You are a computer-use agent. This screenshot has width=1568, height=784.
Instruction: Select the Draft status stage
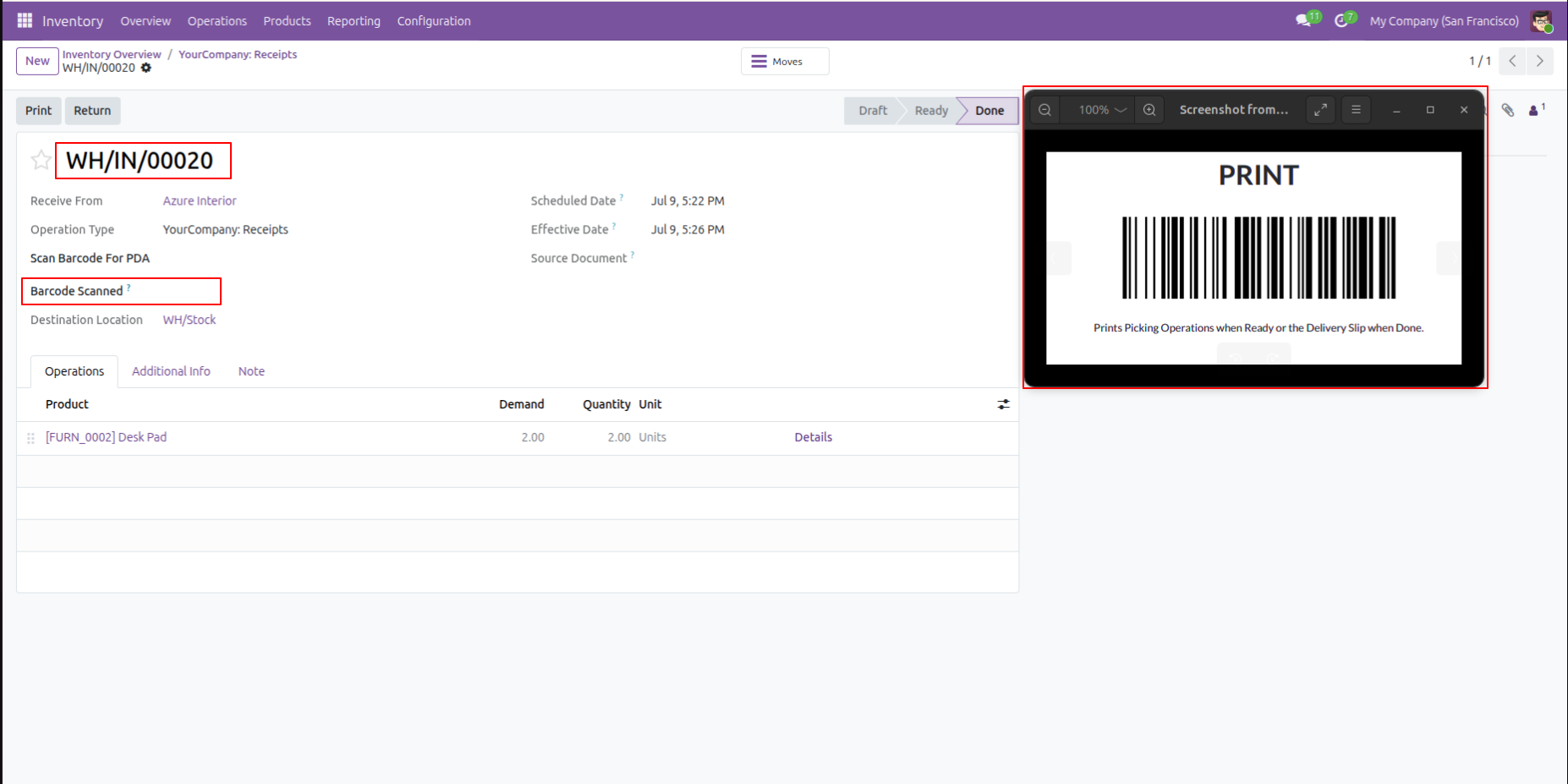coord(873,111)
